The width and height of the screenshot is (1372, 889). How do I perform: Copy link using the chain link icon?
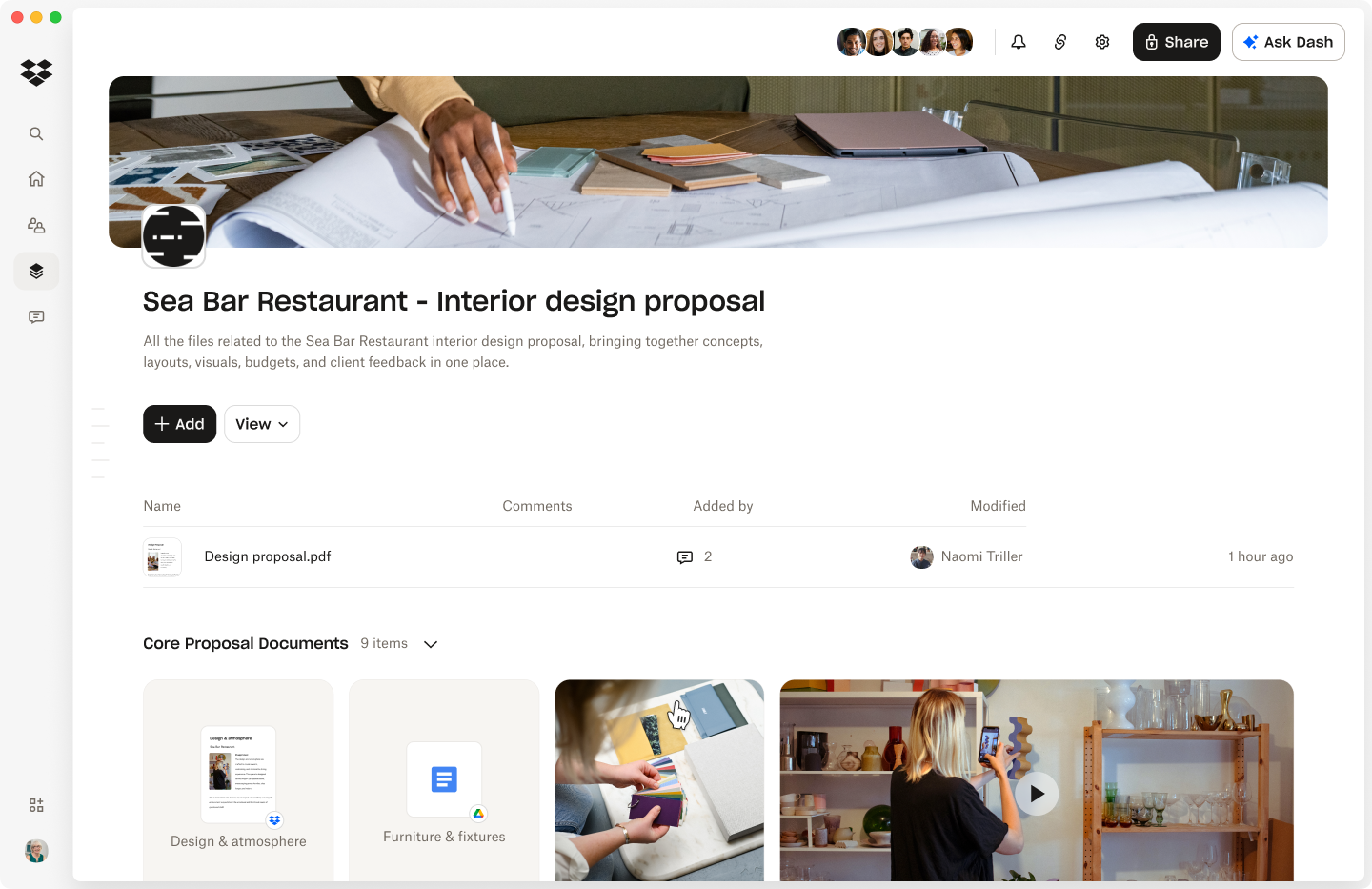pyautogui.click(x=1060, y=42)
